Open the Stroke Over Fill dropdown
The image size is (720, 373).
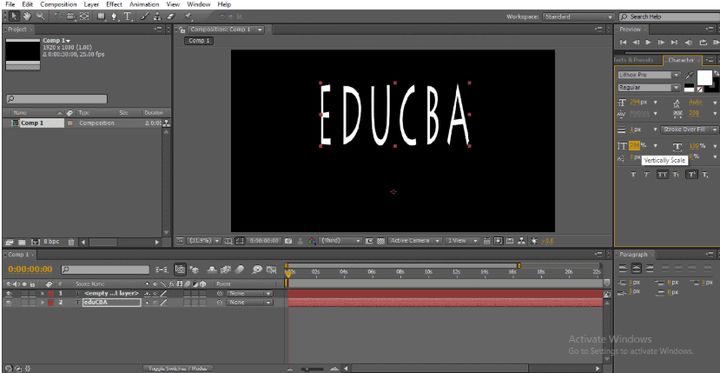pos(689,130)
